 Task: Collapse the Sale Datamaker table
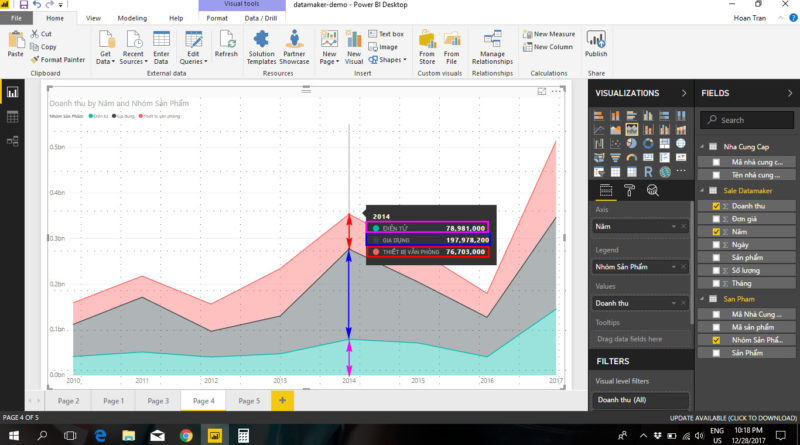coord(704,190)
